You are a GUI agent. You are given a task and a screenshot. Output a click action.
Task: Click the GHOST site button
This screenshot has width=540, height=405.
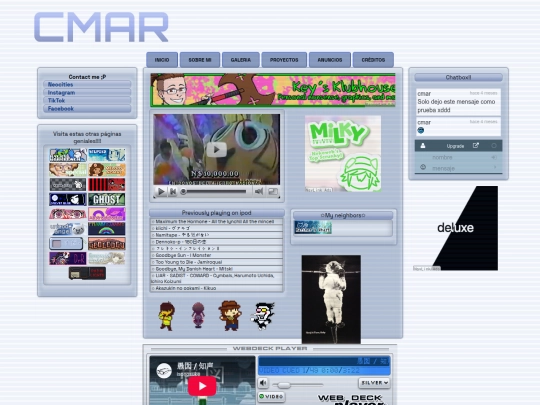coord(107,199)
